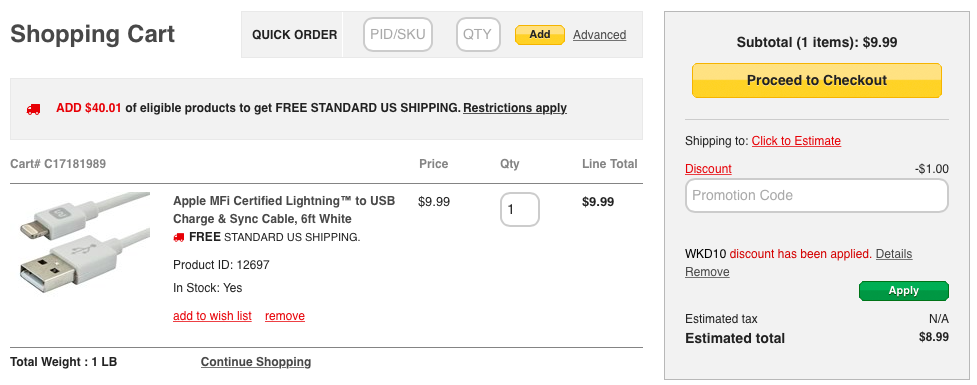Viewport: 977px width, 385px height.
Task: Open the Restrictions apply link
Action: point(515,108)
